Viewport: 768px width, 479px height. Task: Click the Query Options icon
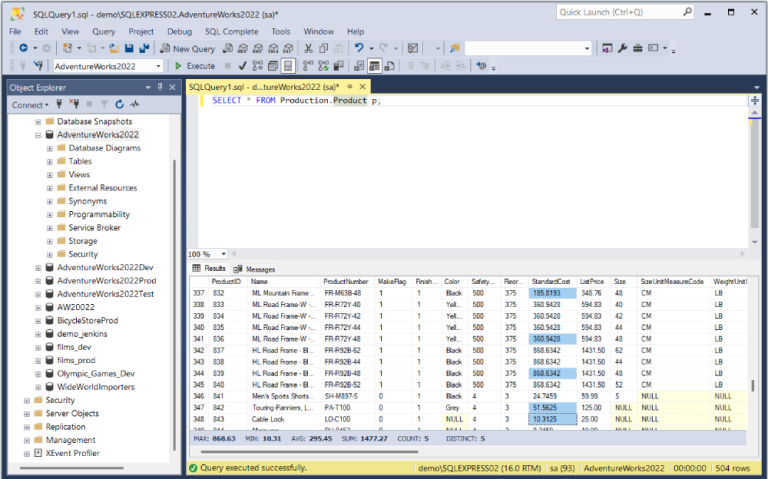click(x=273, y=66)
